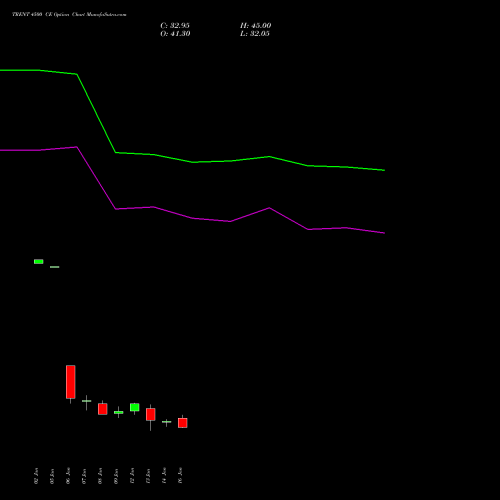The image size is (500, 500).
Task: Select the 05 Jan date label
Action: coord(52,476)
